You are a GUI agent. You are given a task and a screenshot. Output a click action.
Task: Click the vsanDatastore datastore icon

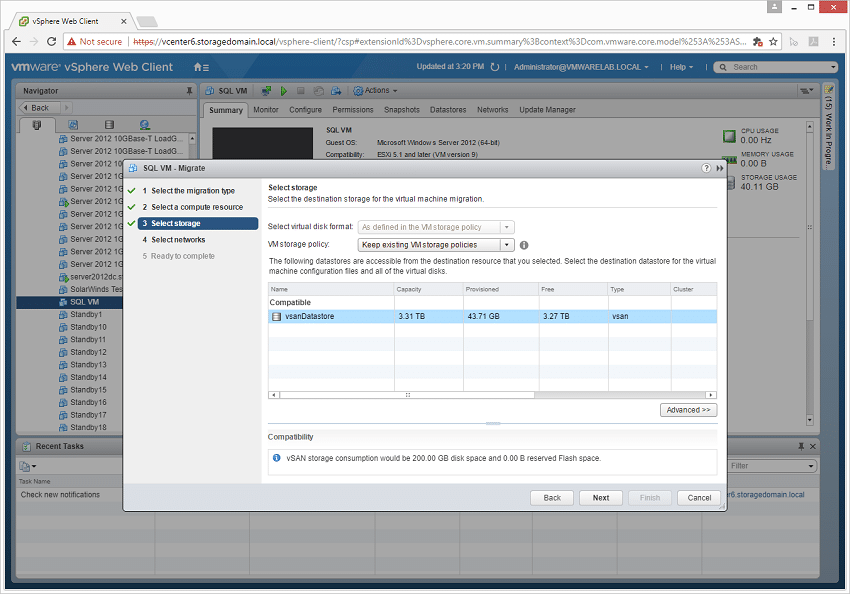point(276,317)
